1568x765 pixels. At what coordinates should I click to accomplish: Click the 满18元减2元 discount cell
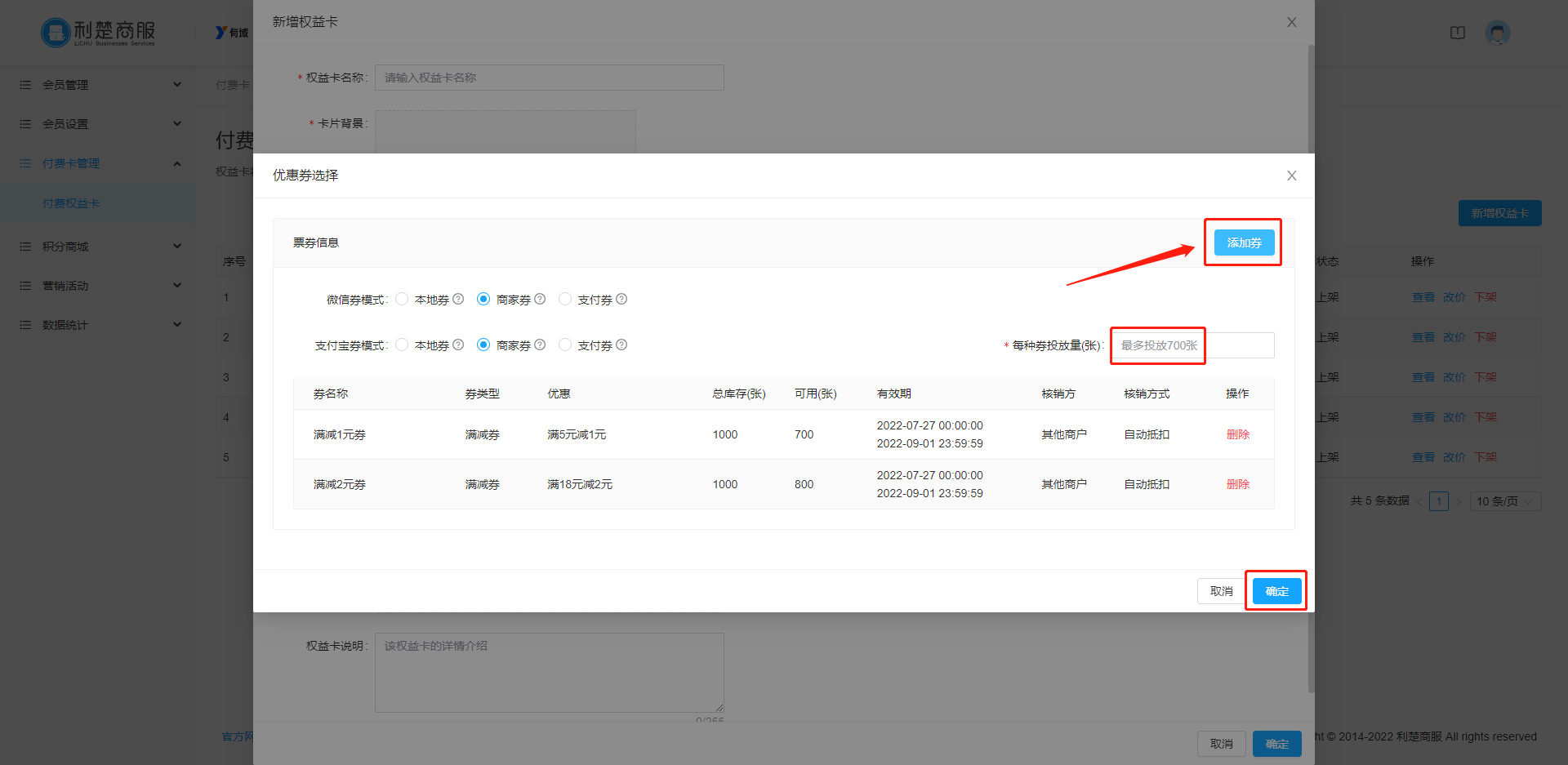click(580, 484)
